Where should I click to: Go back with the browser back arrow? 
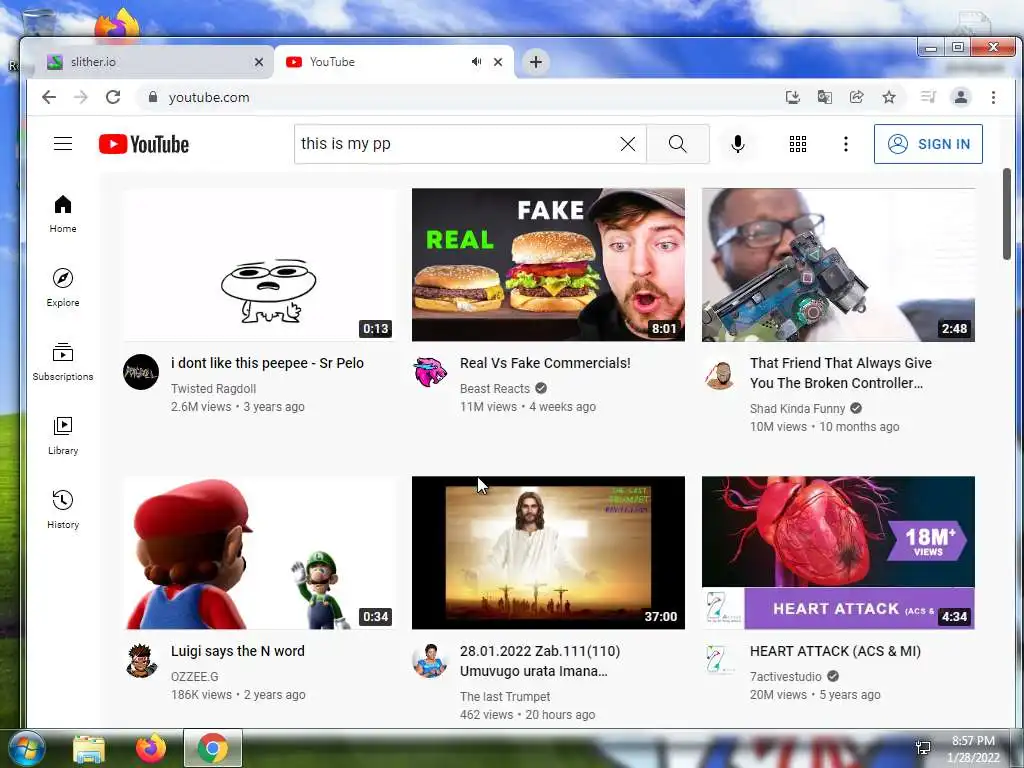tap(49, 97)
